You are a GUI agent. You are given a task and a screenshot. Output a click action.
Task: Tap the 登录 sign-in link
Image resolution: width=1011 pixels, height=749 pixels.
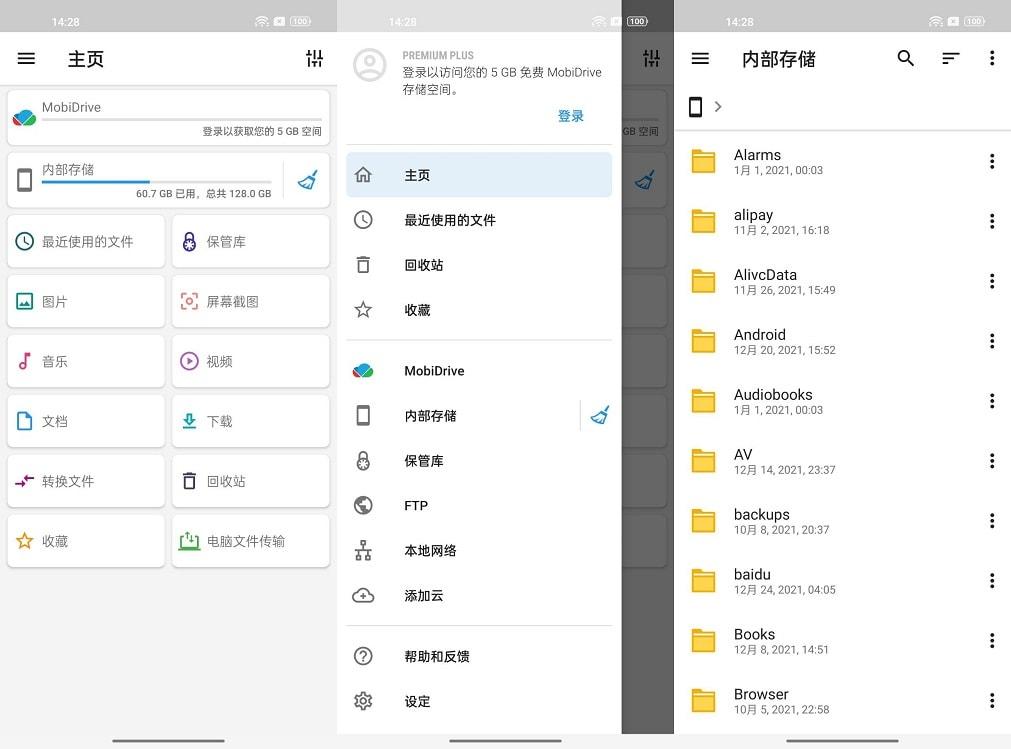coord(570,116)
